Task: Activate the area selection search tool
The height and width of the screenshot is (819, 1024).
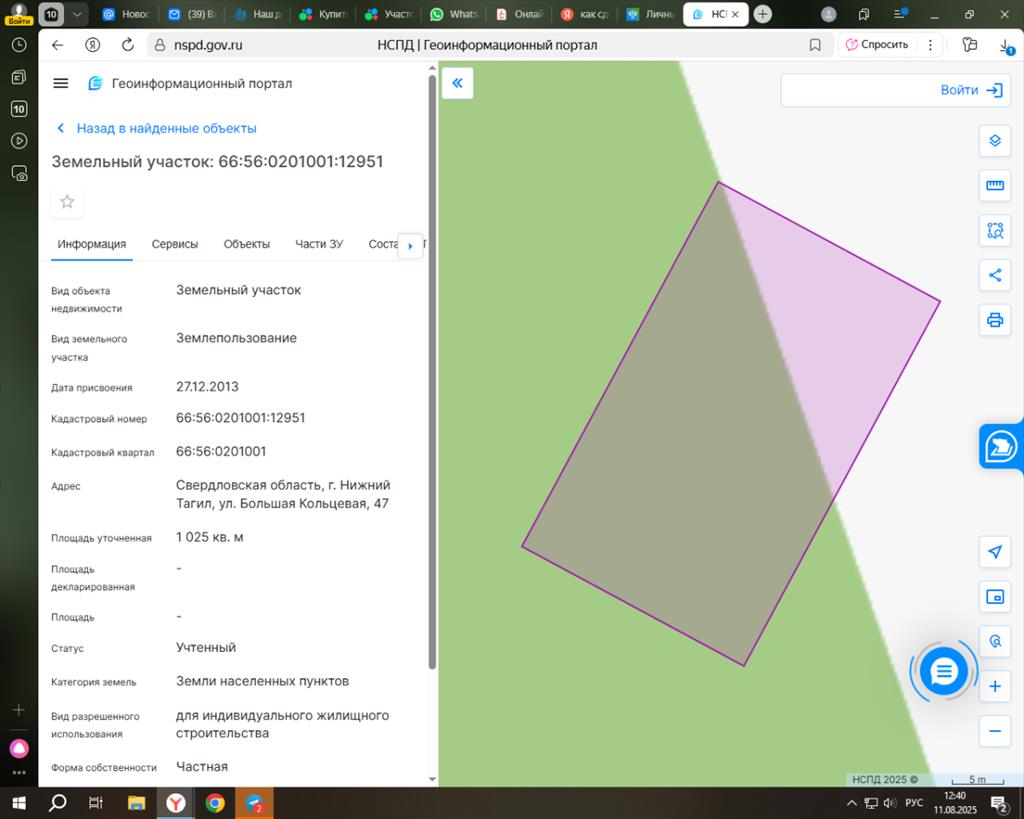Action: [x=994, y=230]
